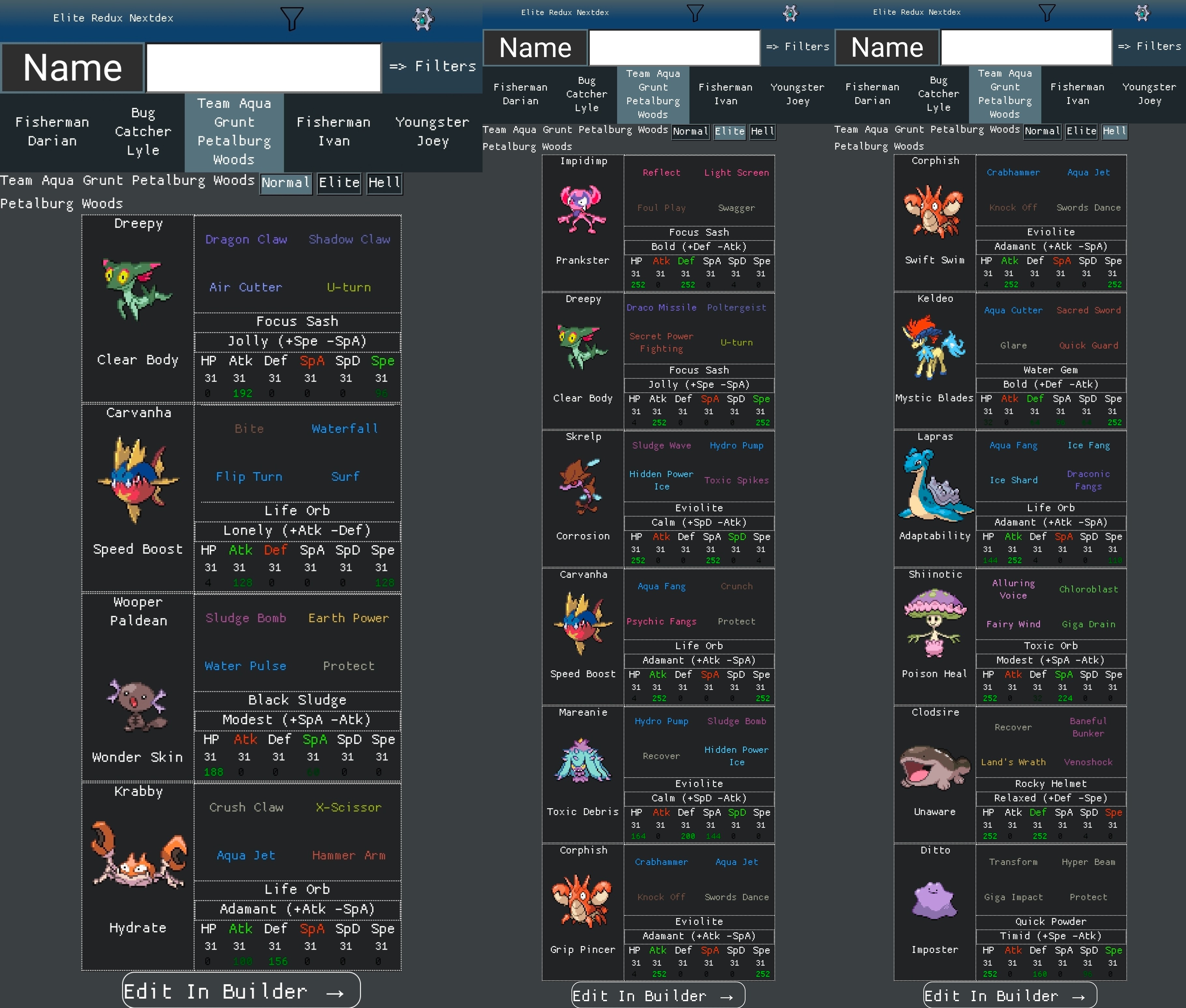Select the Fisherman Darian trainer tab in left panel
The image size is (1186, 1008).
coord(52,131)
